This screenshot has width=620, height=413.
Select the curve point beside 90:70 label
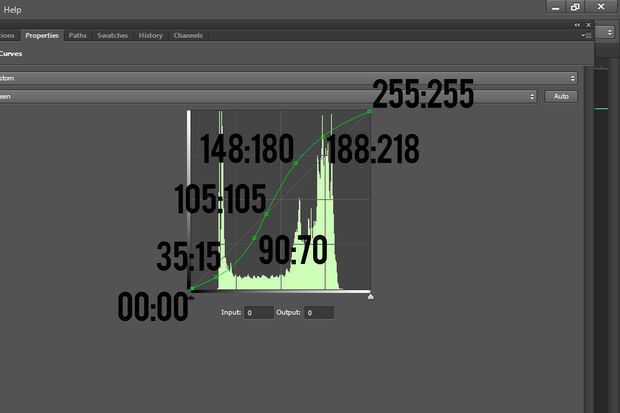255,238
